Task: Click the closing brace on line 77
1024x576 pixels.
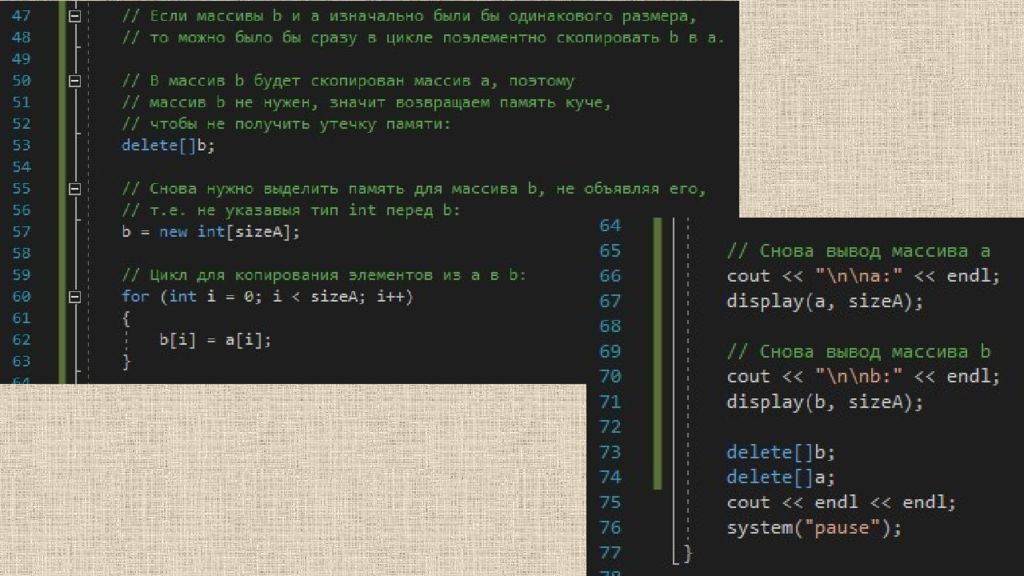Action: pyautogui.click(x=687, y=554)
